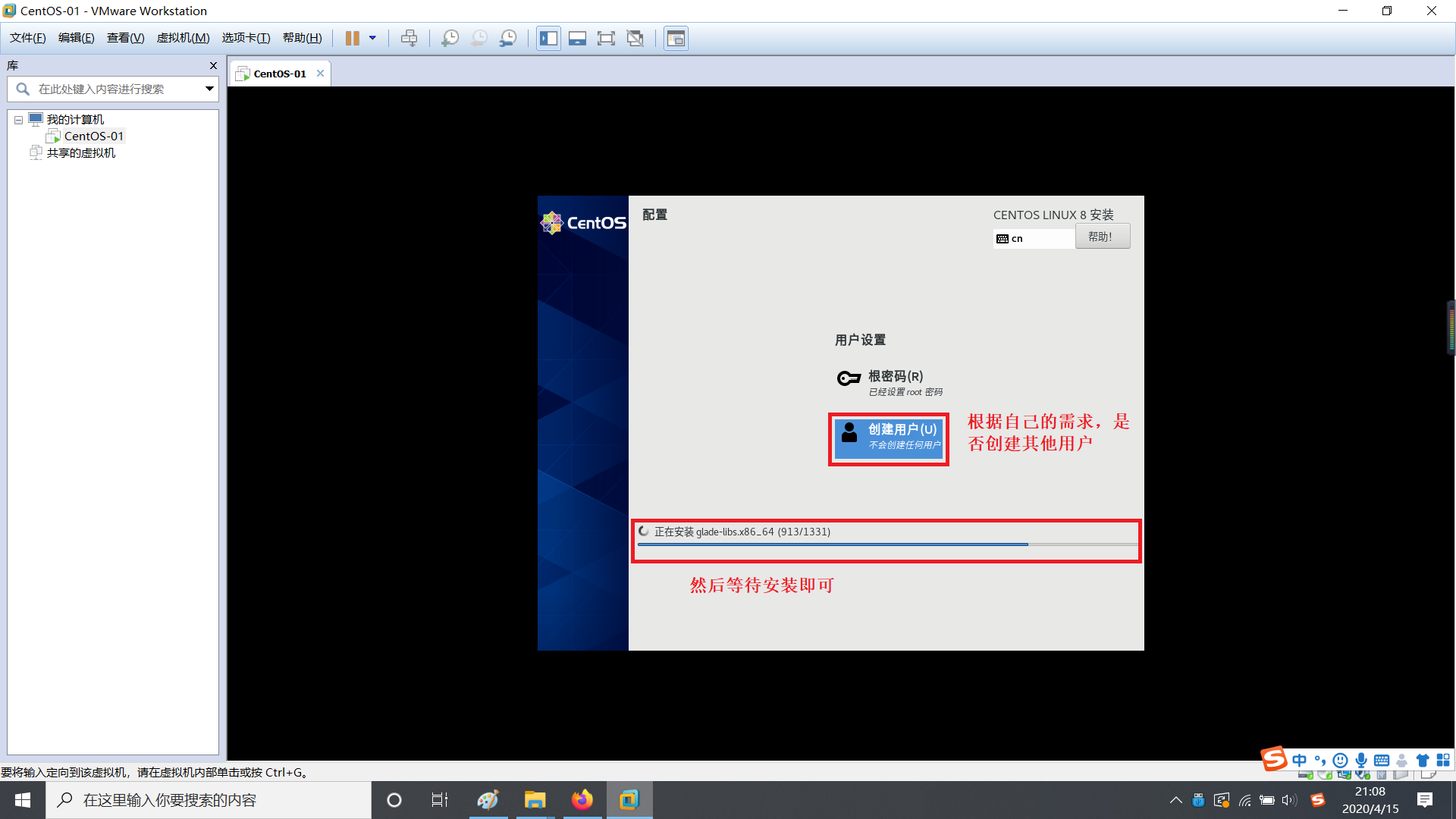Click the library search input field
The width and height of the screenshot is (1456, 819).
pyautogui.click(x=114, y=89)
